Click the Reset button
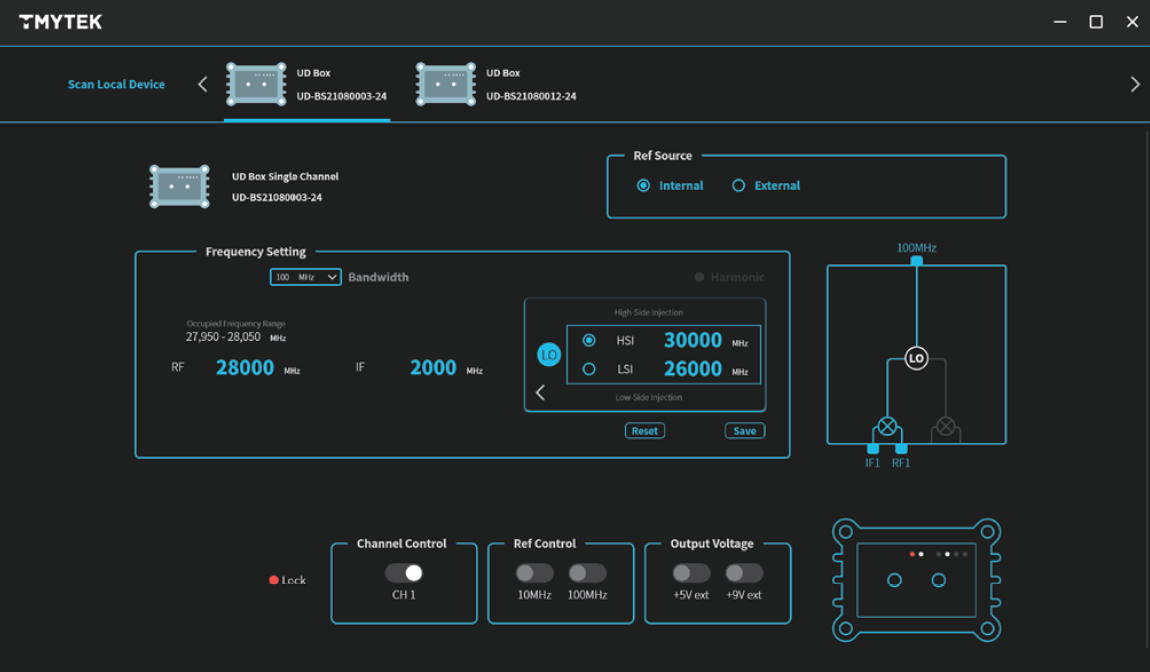The width and height of the screenshot is (1150, 672). [x=645, y=431]
